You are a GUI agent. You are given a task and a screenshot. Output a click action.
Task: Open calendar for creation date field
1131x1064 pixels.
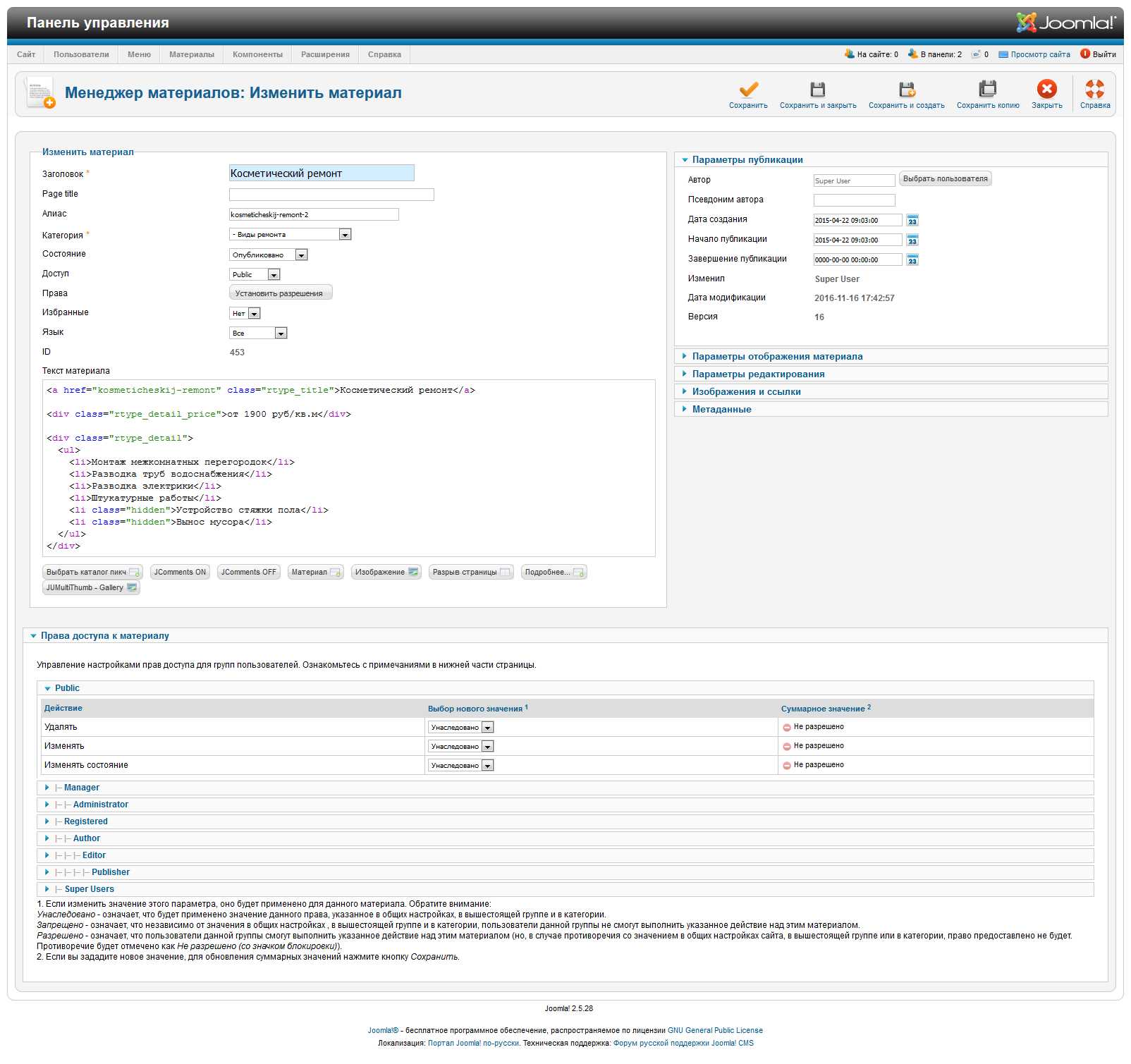pyautogui.click(x=912, y=221)
